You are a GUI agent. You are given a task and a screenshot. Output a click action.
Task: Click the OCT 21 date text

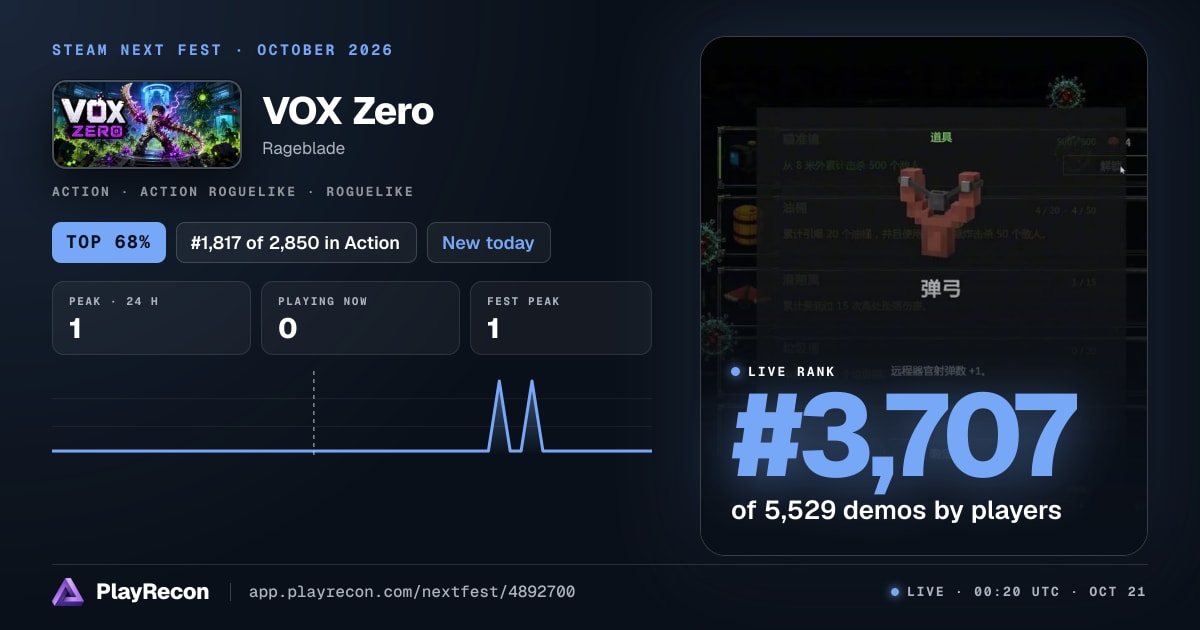(1118, 592)
